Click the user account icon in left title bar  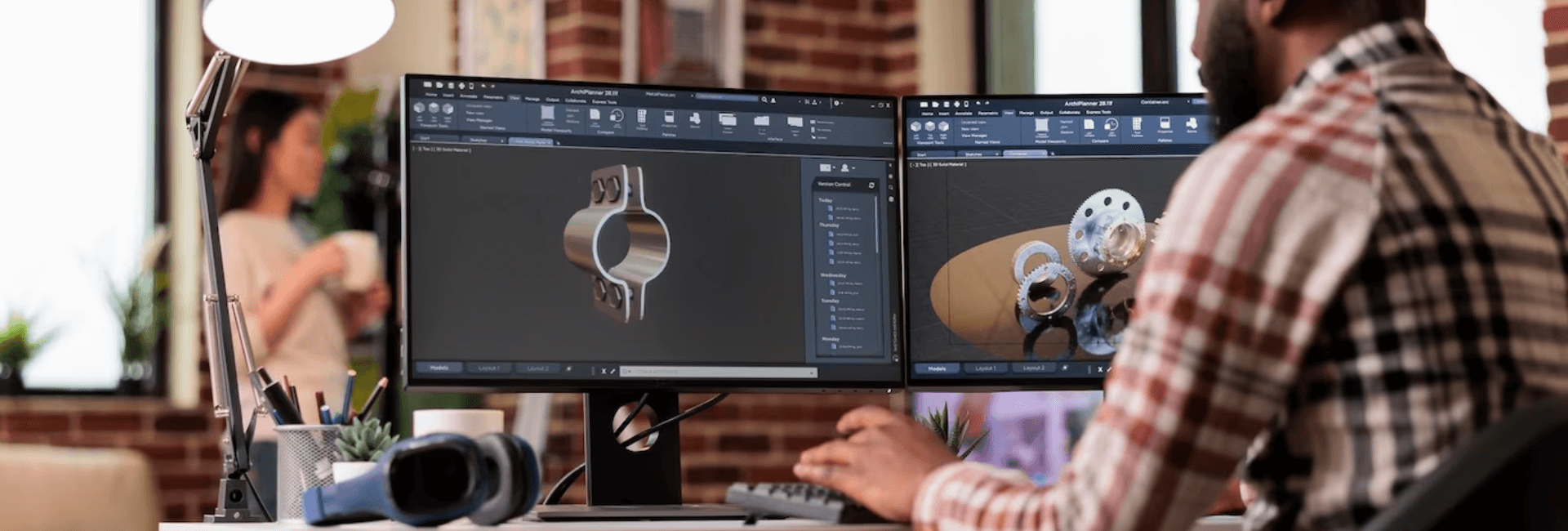coord(773,100)
